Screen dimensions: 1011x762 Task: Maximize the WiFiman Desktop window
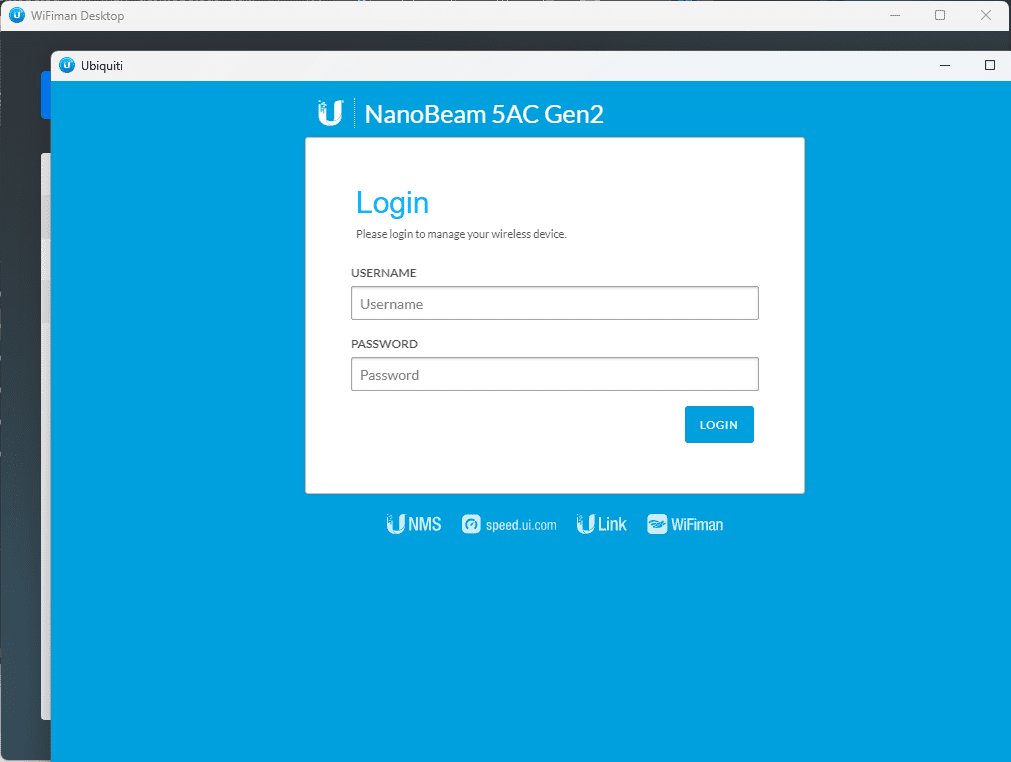pyautogui.click(x=940, y=15)
